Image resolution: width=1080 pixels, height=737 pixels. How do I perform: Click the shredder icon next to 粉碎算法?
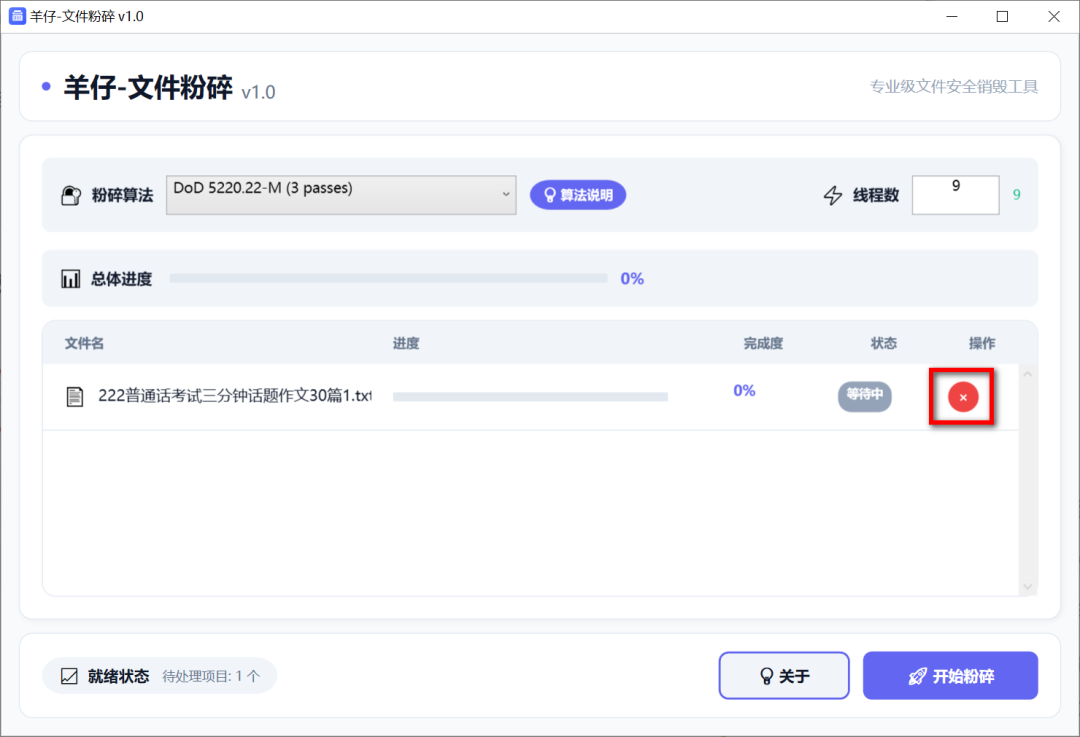[72, 195]
